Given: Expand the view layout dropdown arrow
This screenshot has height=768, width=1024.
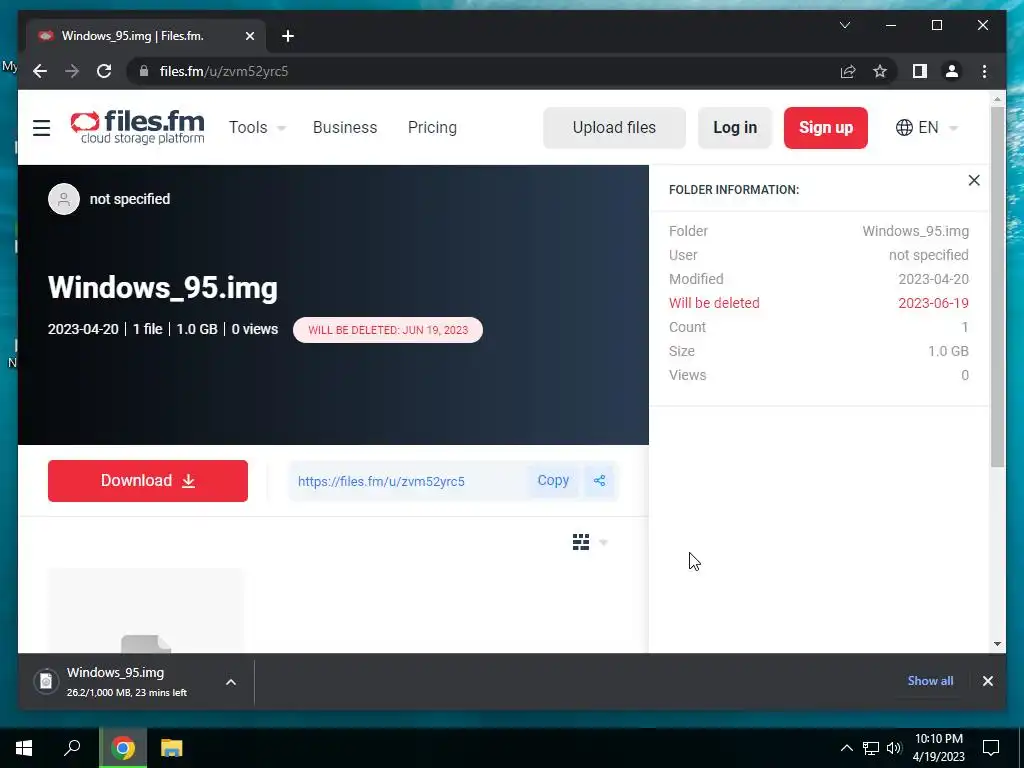Looking at the screenshot, I should 603,543.
